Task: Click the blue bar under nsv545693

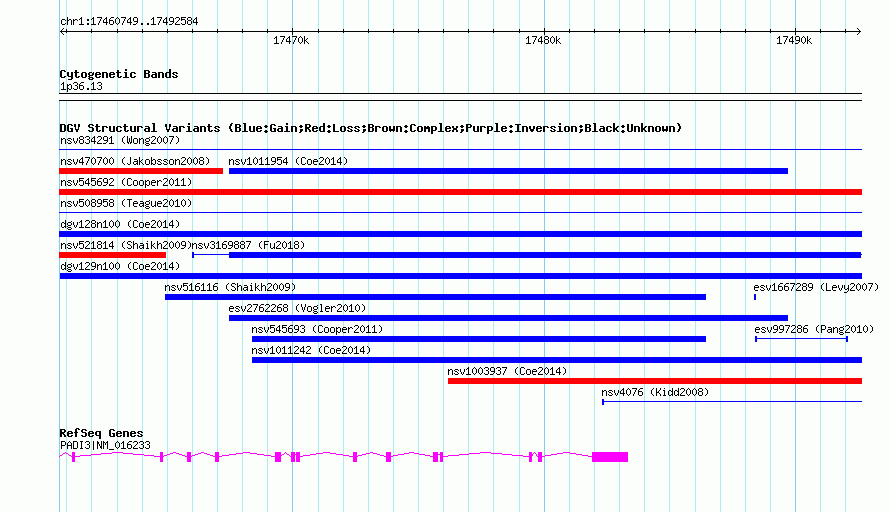Action: (478, 339)
